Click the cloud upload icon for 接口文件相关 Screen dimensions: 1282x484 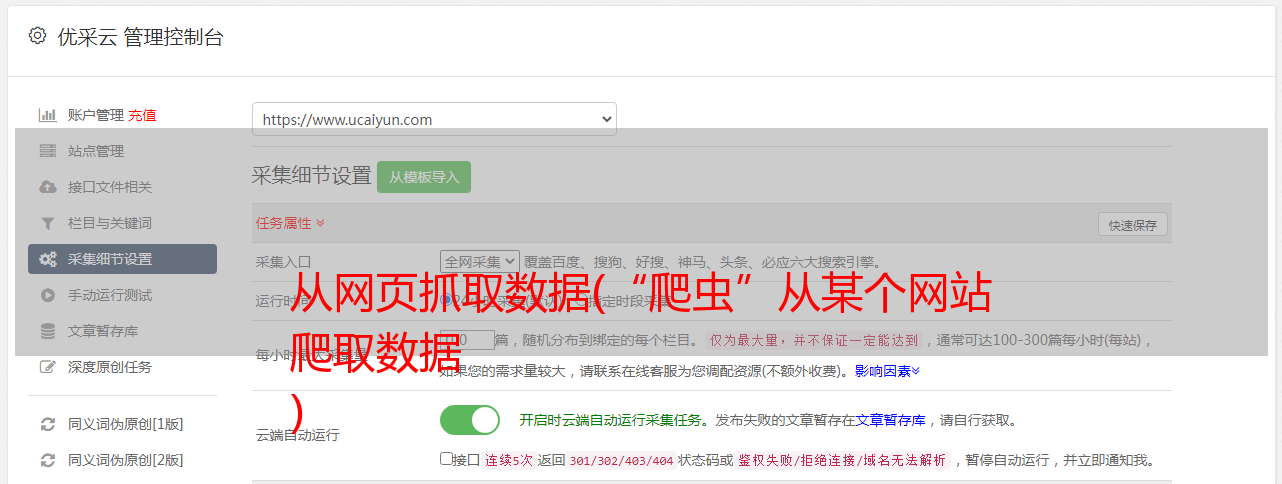click(47, 187)
